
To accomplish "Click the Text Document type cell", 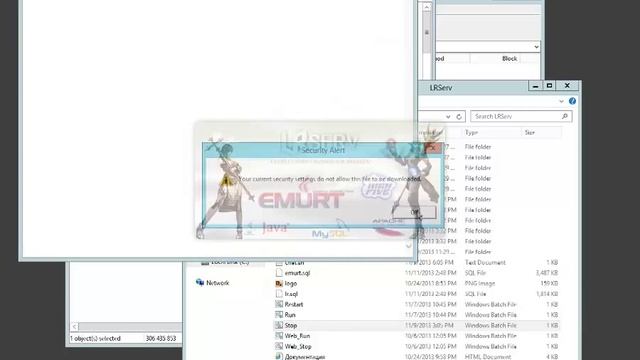I will [x=485, y=262].
